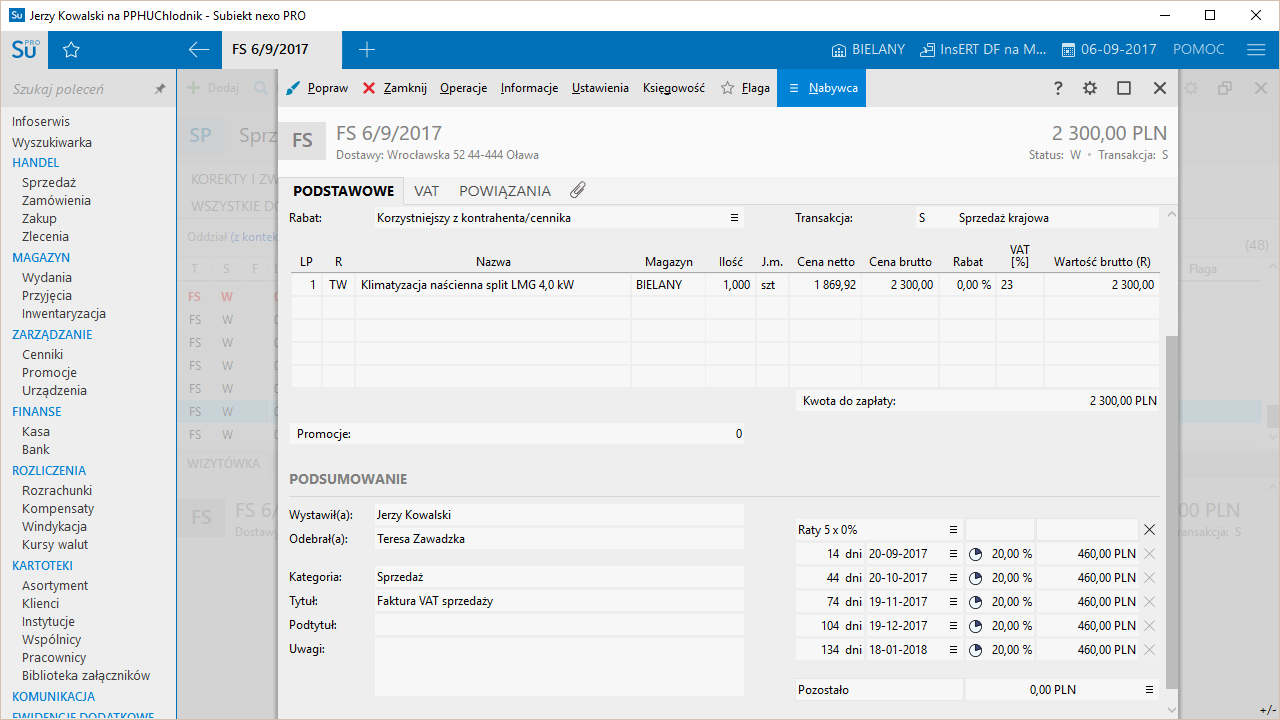Open POMOC help link

[x=1199, y=50]
